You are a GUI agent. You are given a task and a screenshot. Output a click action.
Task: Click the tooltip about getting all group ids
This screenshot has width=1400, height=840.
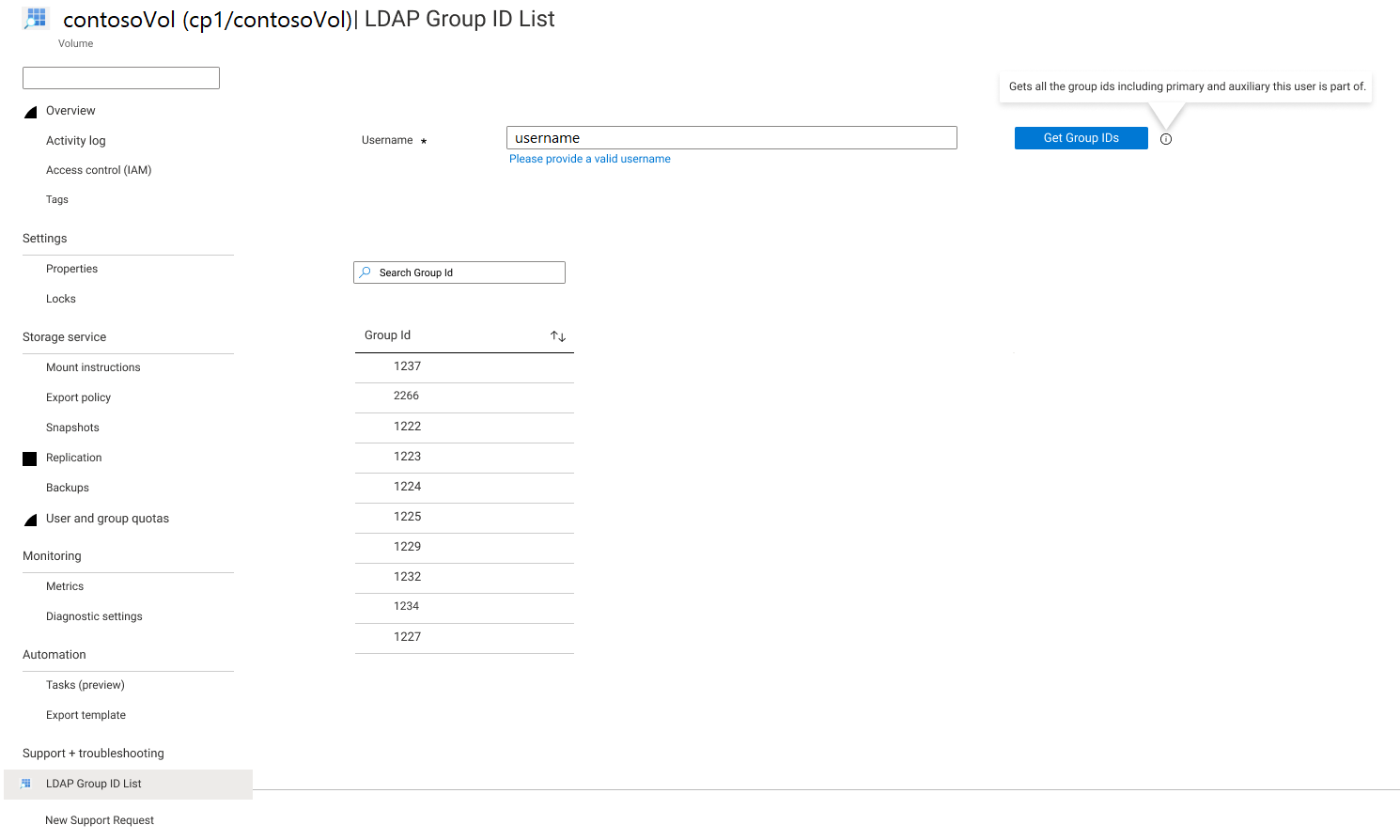(x=1187, y=86)
